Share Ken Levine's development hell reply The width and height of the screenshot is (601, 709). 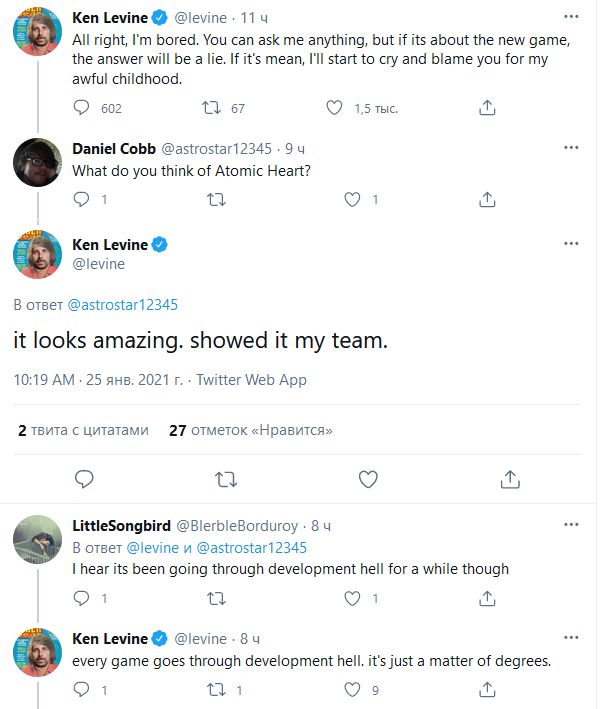[487, 689]
